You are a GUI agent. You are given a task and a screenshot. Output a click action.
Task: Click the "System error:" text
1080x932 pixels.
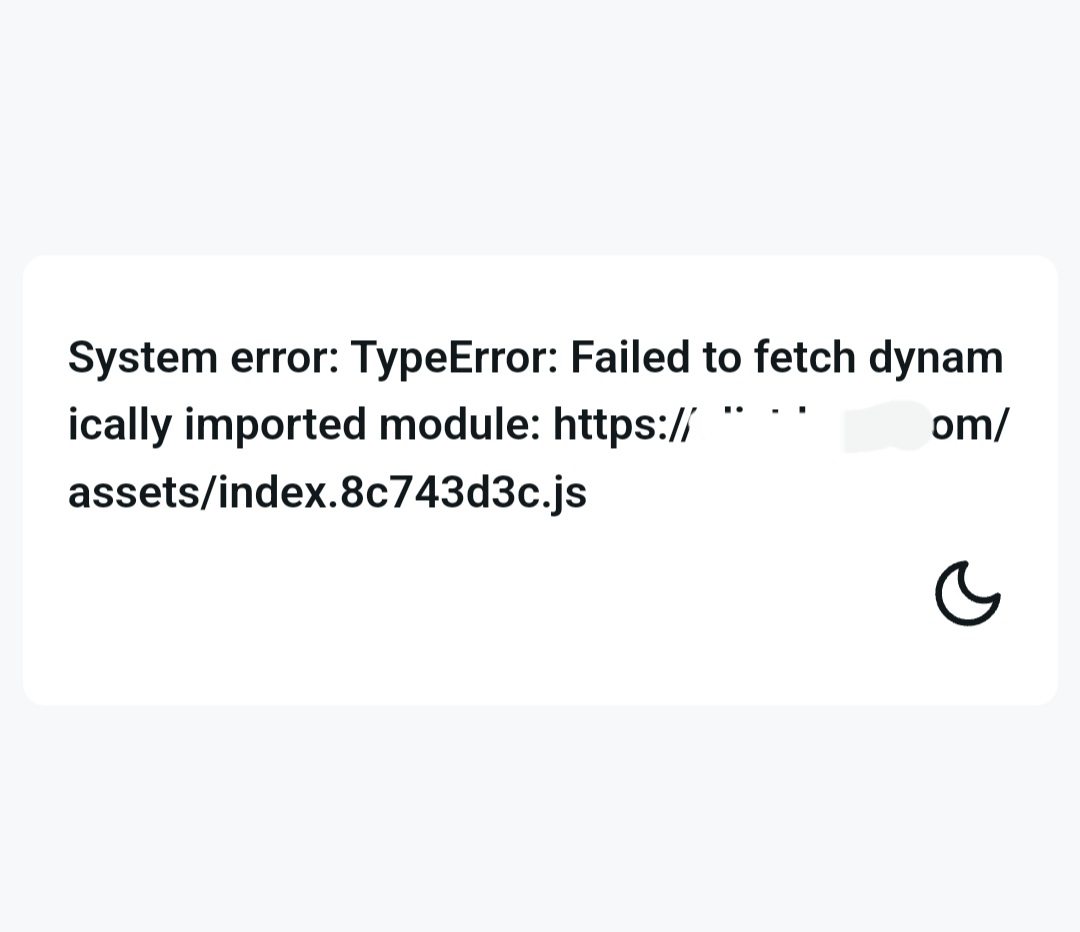coord(204,358)
